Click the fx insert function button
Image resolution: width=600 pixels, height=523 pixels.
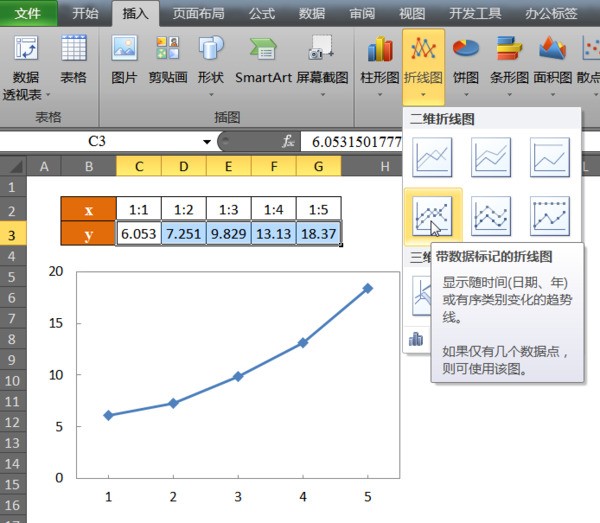(x=289, y=141)
